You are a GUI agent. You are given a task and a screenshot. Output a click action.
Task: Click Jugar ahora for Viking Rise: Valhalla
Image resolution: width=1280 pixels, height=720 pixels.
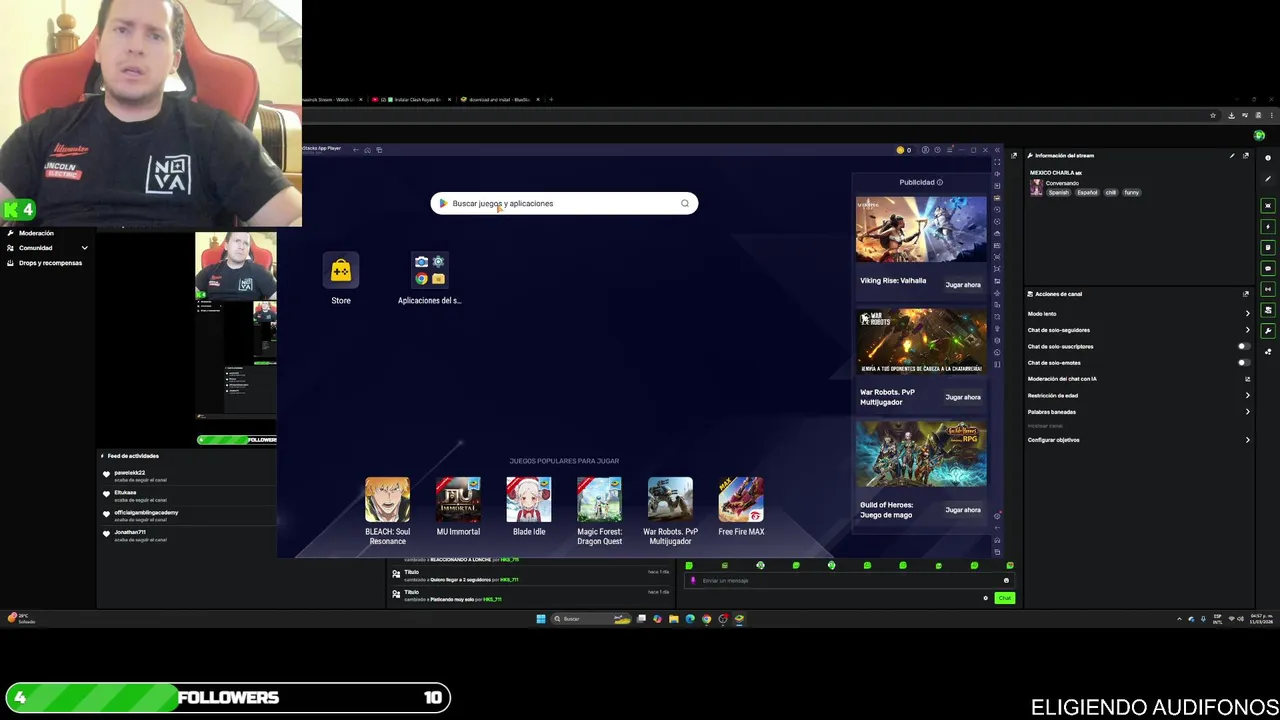pyautogui.click(x=963, y=285)
